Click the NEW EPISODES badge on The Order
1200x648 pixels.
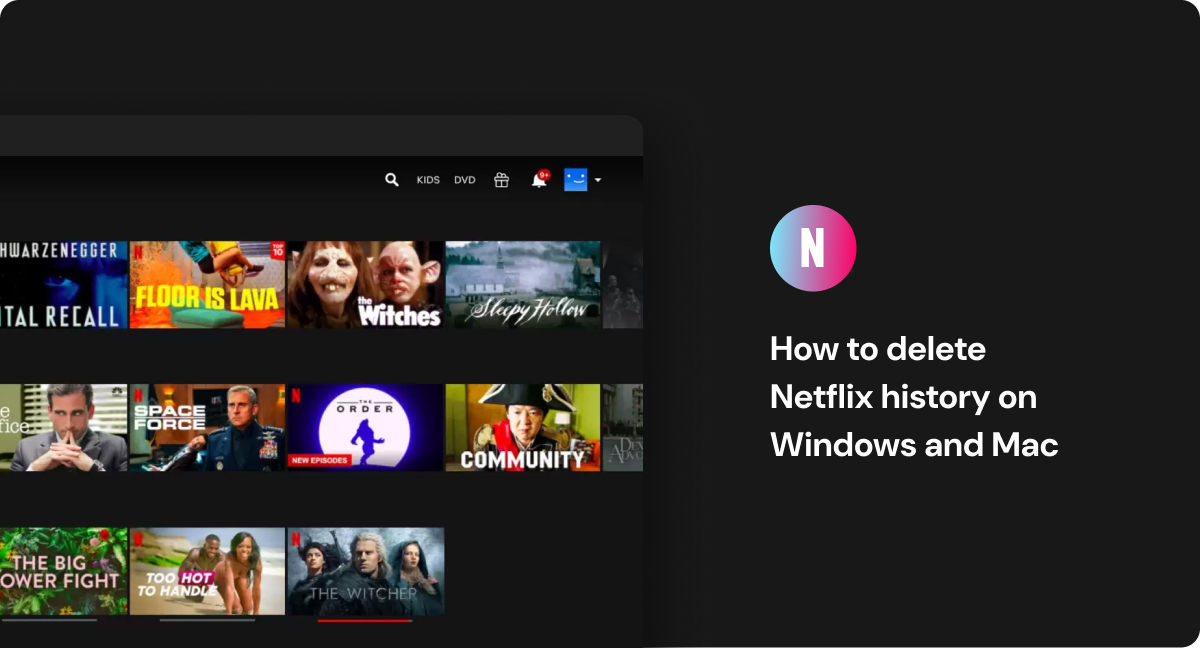(320, 461)
